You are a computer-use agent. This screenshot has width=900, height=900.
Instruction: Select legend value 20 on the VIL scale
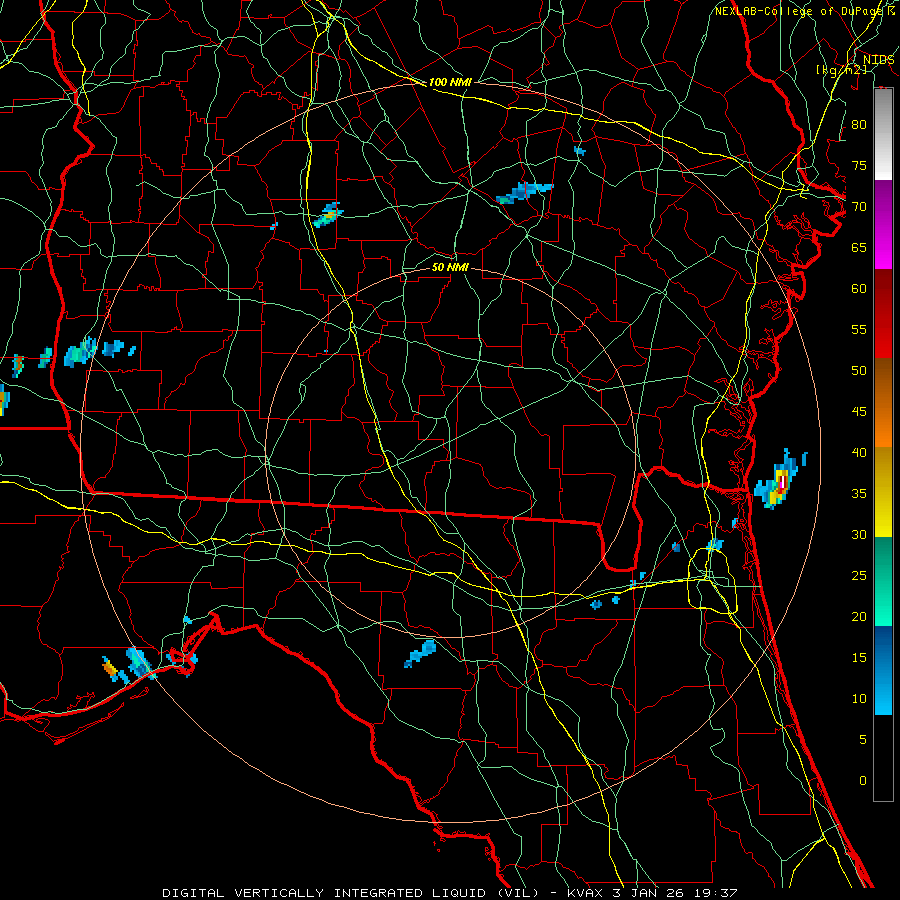859,616
